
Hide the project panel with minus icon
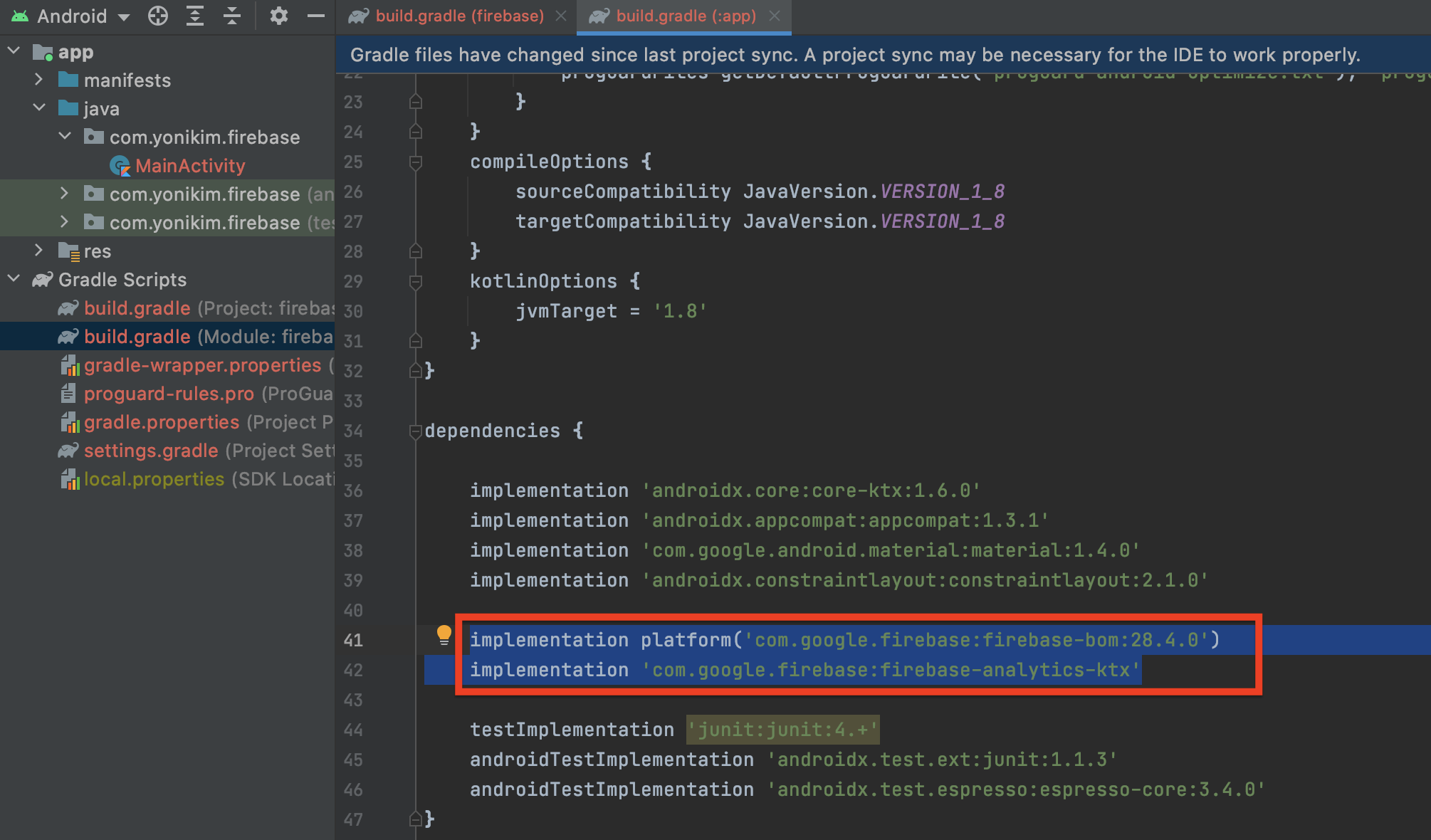coord(315,16)
